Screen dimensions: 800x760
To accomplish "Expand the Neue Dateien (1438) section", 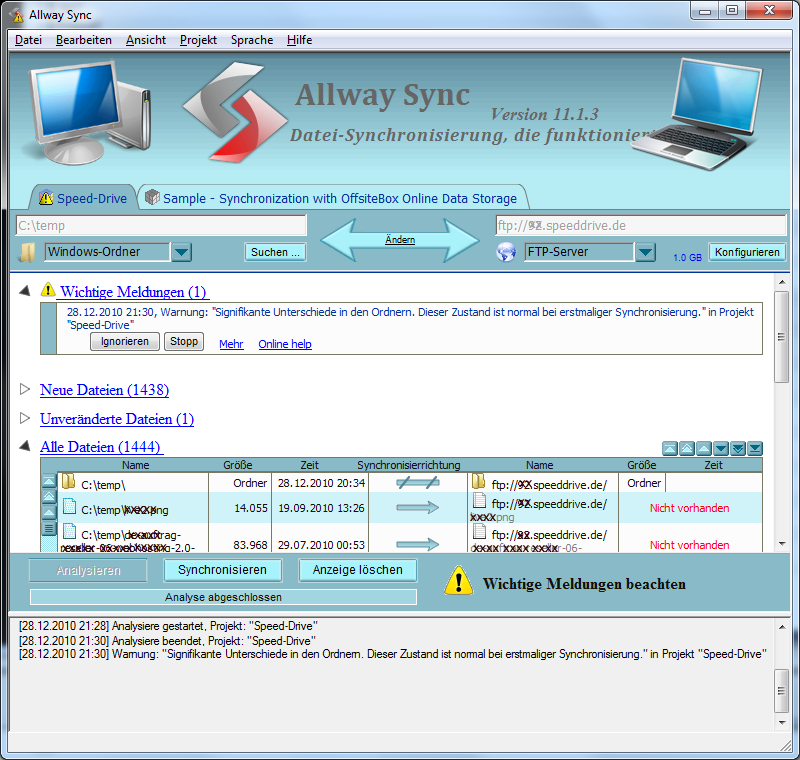I will [26, 389].
